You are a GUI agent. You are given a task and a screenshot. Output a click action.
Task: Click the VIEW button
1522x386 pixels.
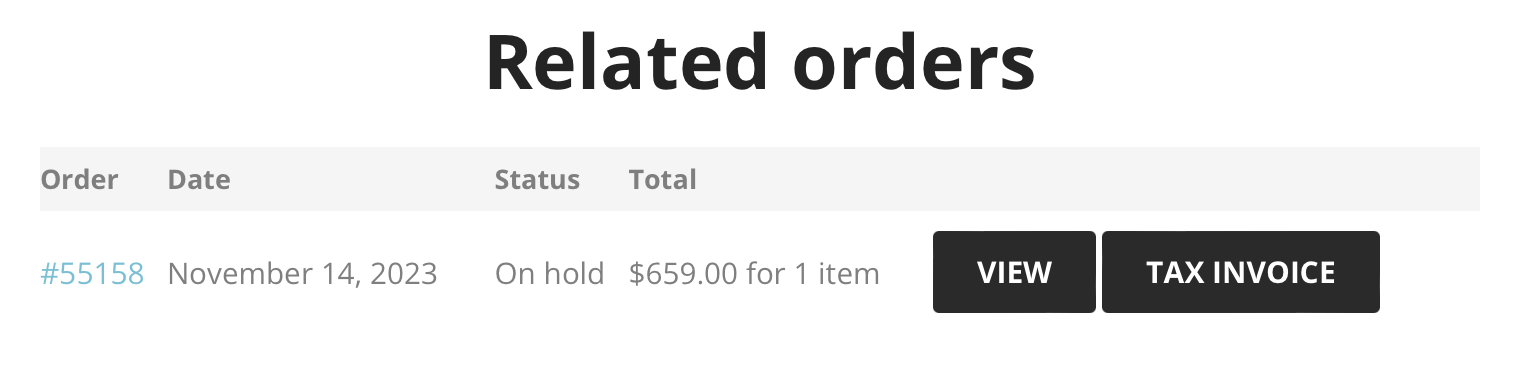tap(1014, 272)
